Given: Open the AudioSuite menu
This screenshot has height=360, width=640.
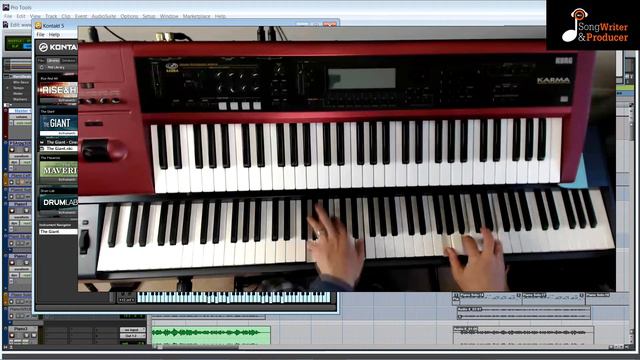Looking at the screenshot, I should (x=104, y=16).
